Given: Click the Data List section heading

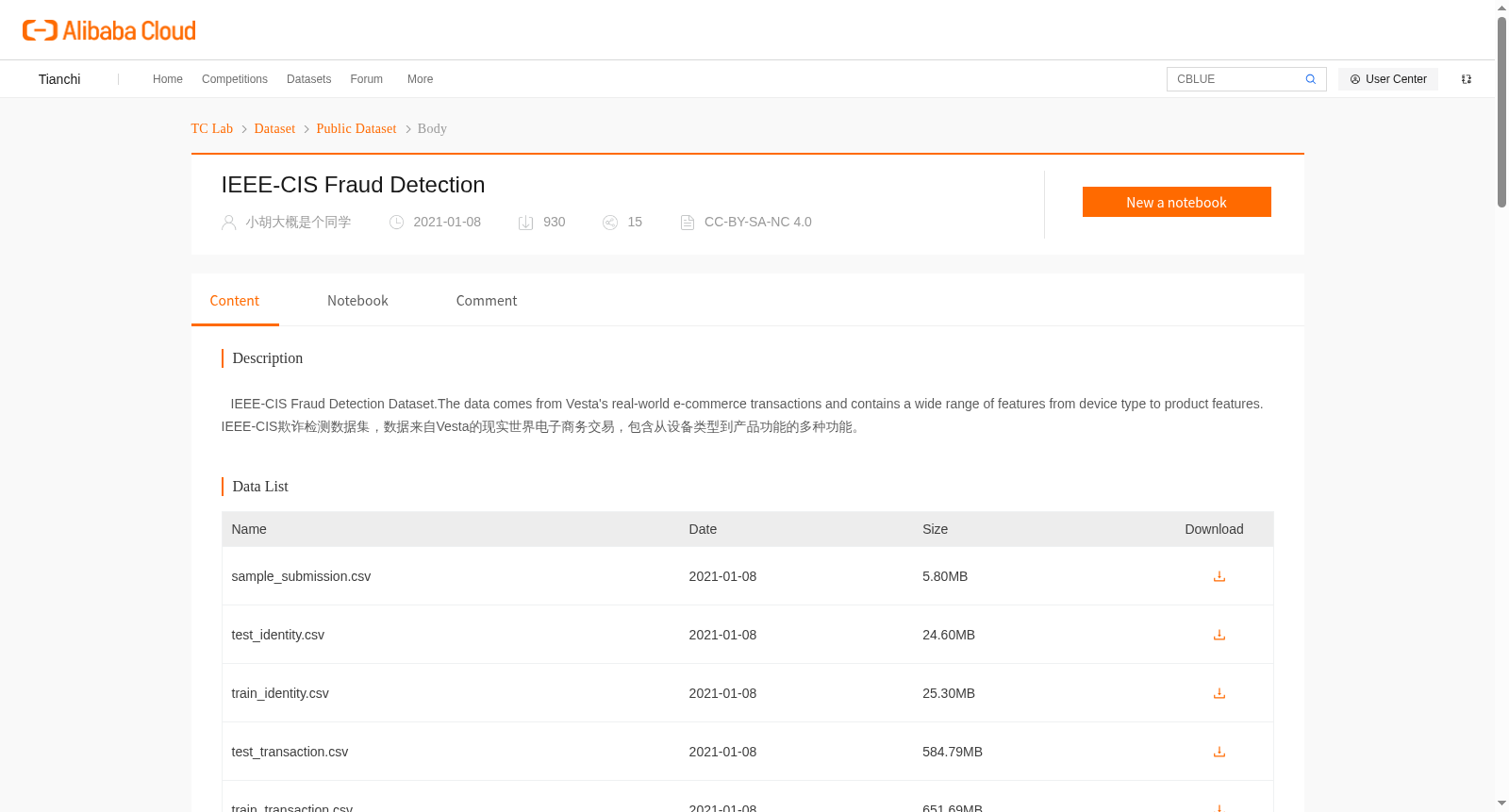Looking at the screenshot, I should [260, 487].
